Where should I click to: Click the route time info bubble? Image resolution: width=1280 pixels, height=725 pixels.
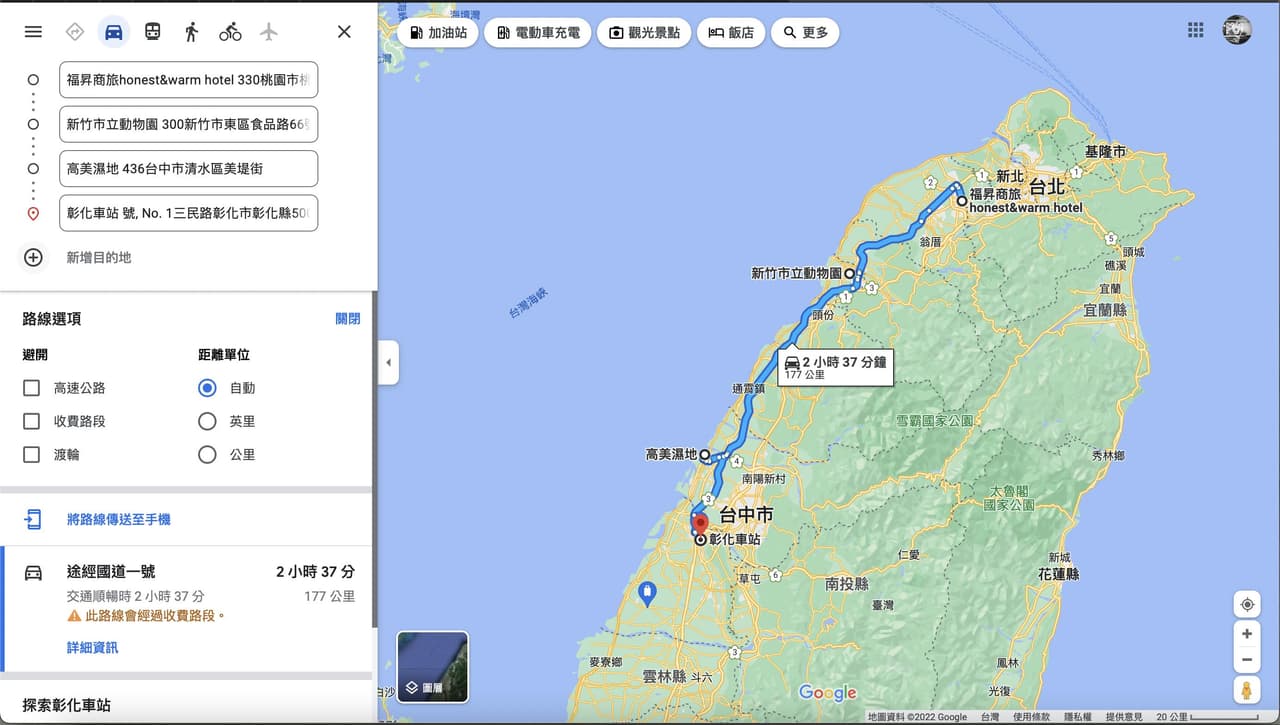[x=835, y=367]
